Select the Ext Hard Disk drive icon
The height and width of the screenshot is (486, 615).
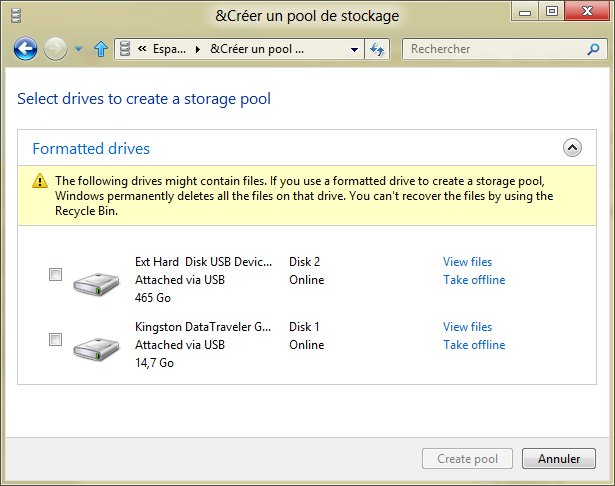pyautogui.click(x=96, y=282)
